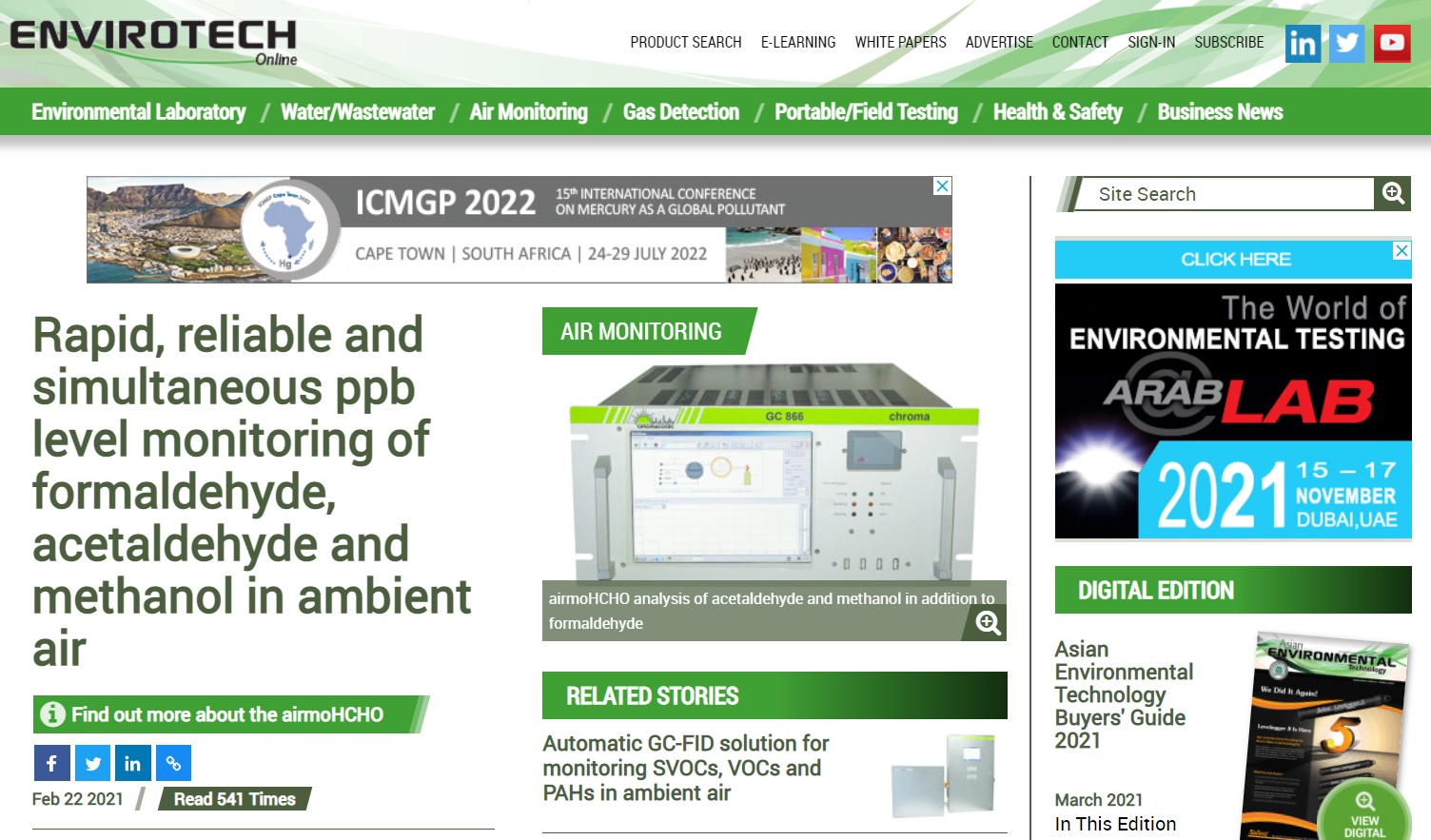
Task: Click 'March 2021' edition text
Action: [x=1099, y=800]
